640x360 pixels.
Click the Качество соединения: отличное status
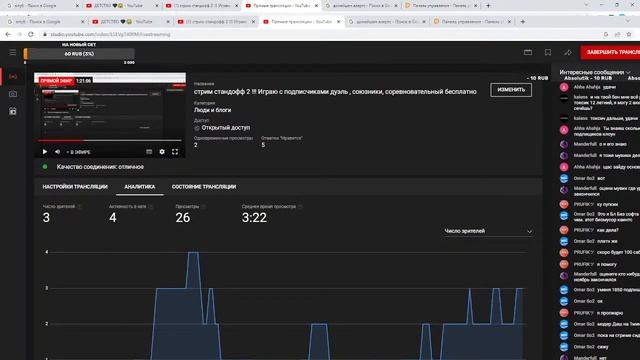pos(100,167)
